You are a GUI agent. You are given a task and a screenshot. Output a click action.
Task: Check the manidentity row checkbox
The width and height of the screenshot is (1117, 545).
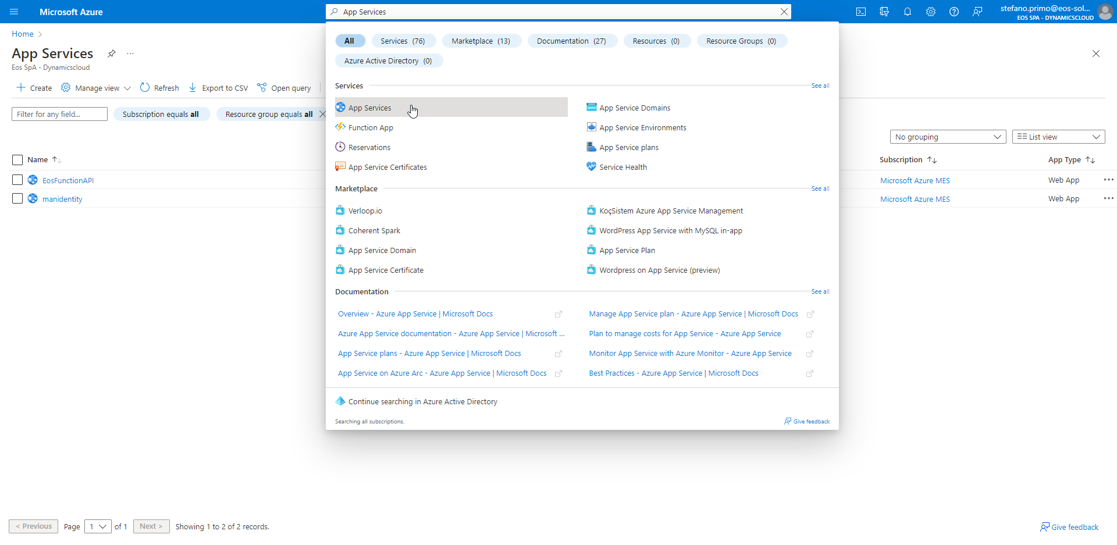click(x=17, y=199)
